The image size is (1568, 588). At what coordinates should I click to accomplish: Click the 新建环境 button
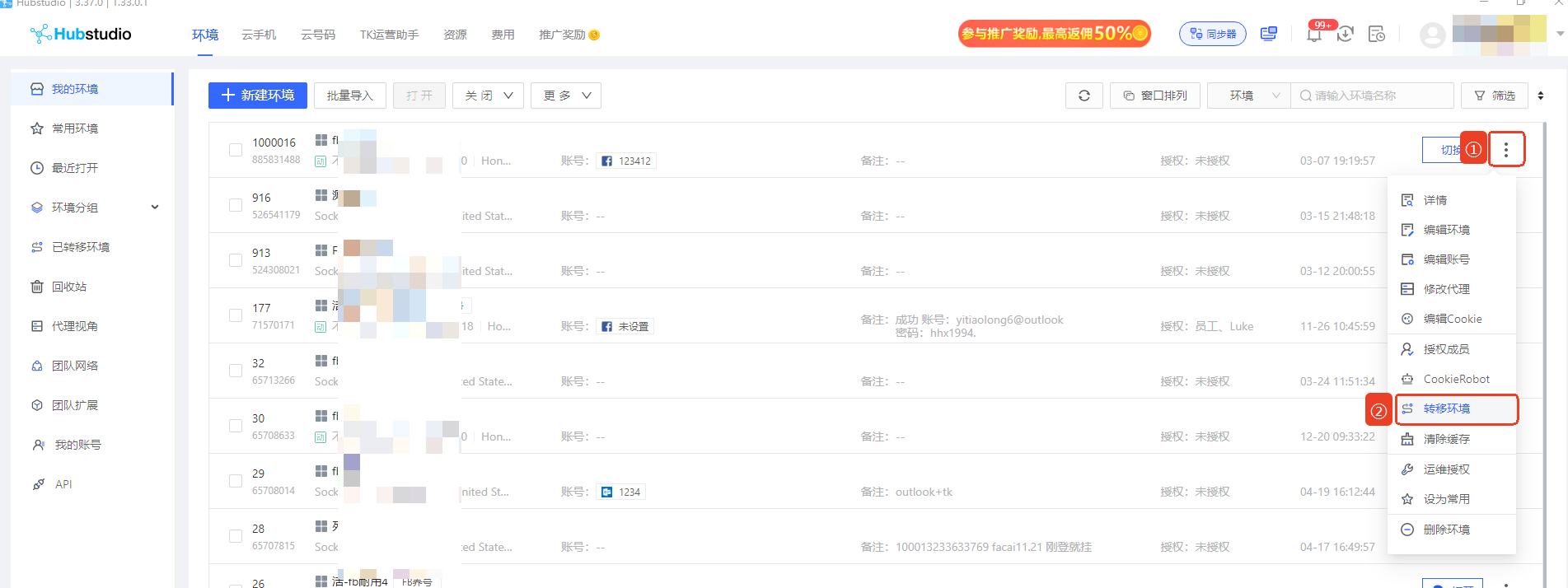[x=258, y=96]
